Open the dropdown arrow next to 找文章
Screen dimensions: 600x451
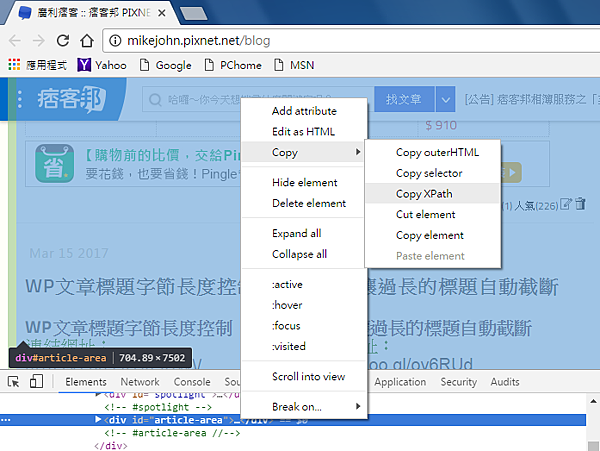coord(445,99)
